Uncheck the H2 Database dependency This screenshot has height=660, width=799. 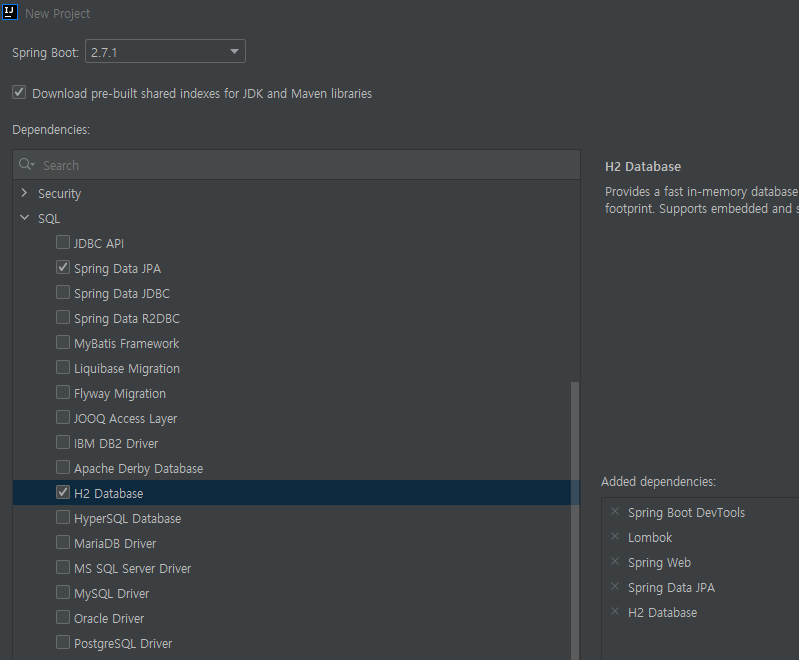[63, 492]
